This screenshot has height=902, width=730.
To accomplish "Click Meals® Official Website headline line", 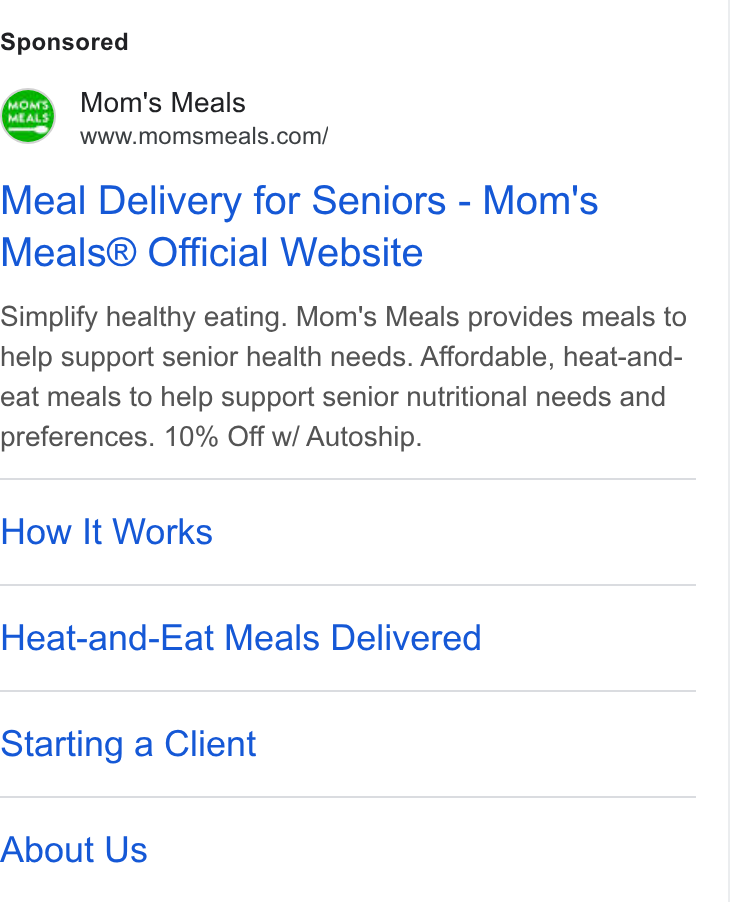I will point(212,253).
